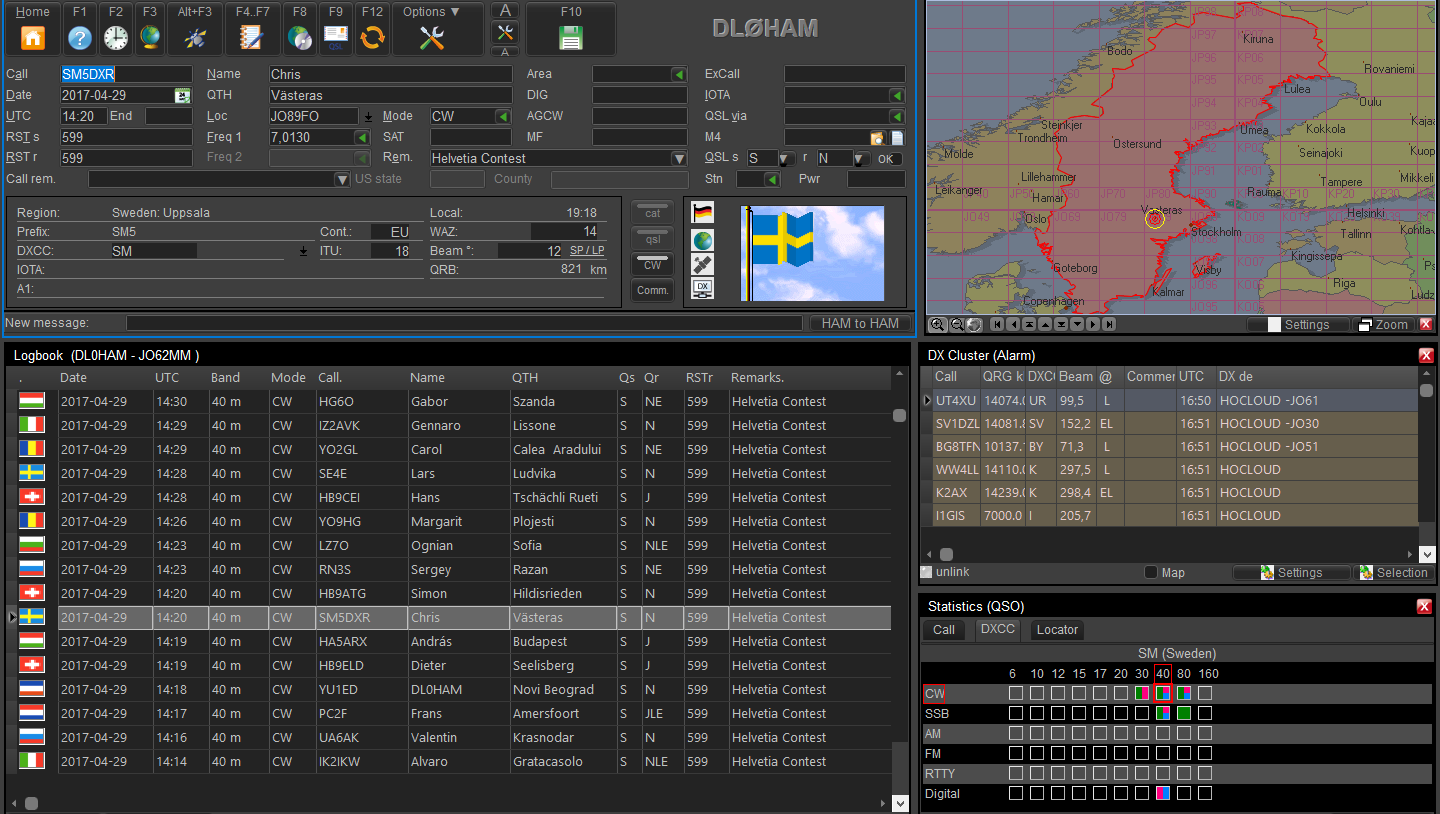Open the F9 QSL card icon
The width and height of the screenshot is (1440, 814).
coord(335,28)
